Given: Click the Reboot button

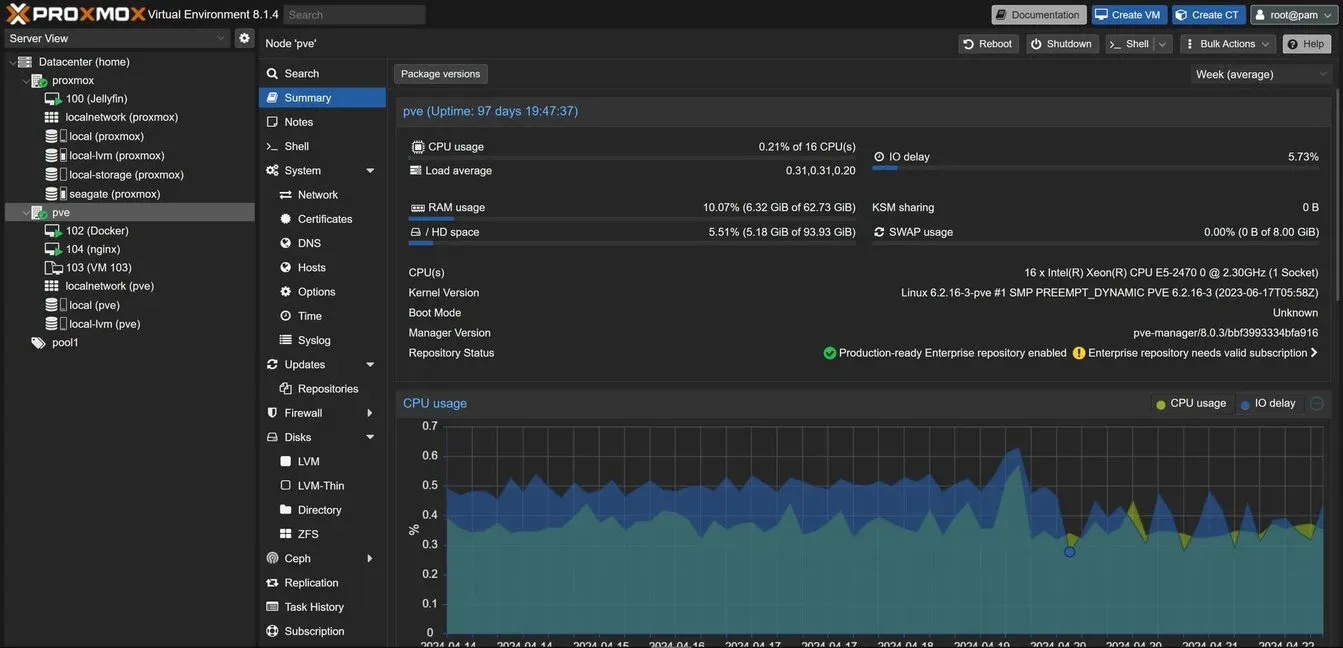Looking at the screenshot, I should (x=987, y=44).
